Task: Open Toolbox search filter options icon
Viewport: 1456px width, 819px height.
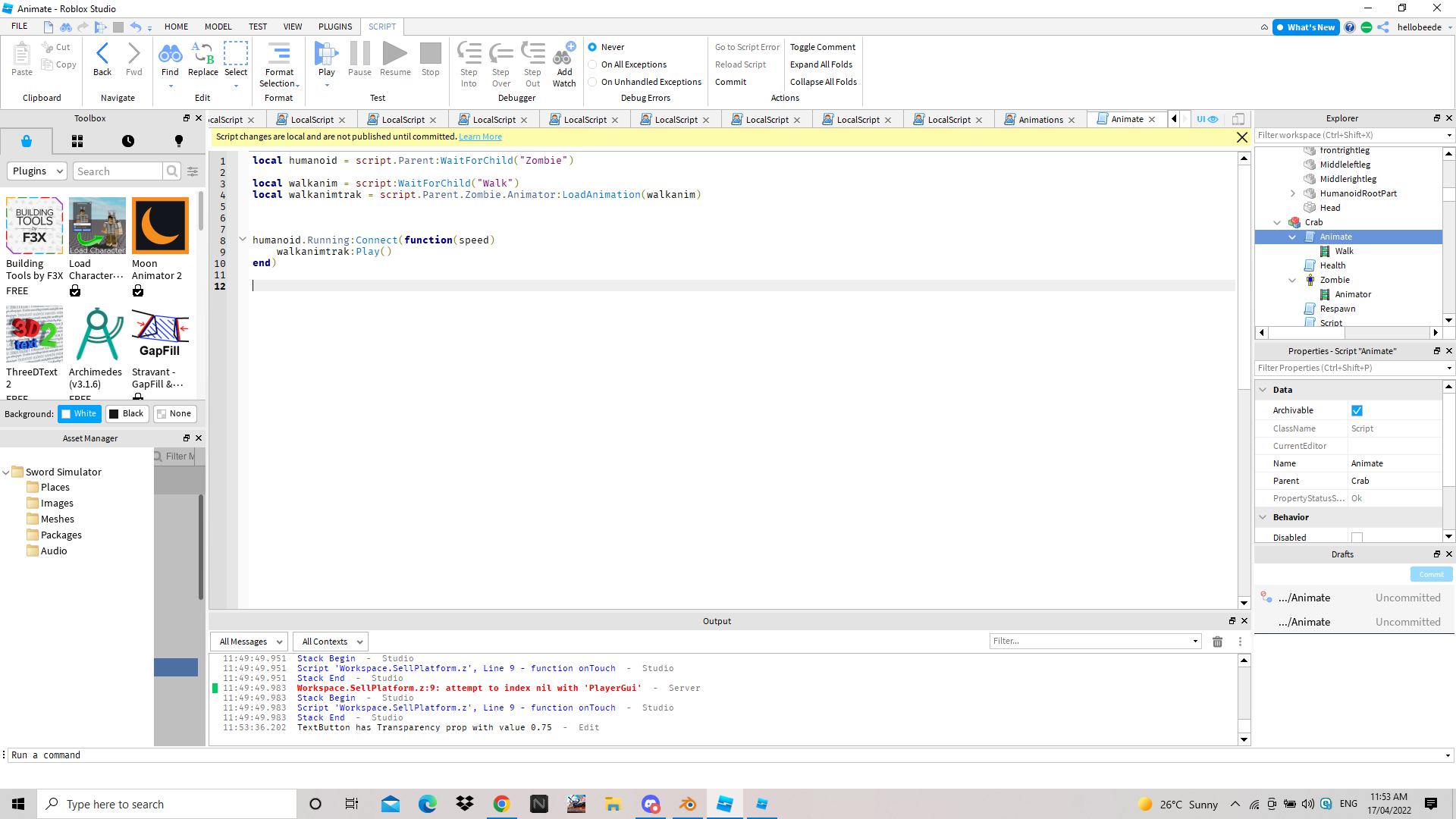Action: tap(193, 171)
